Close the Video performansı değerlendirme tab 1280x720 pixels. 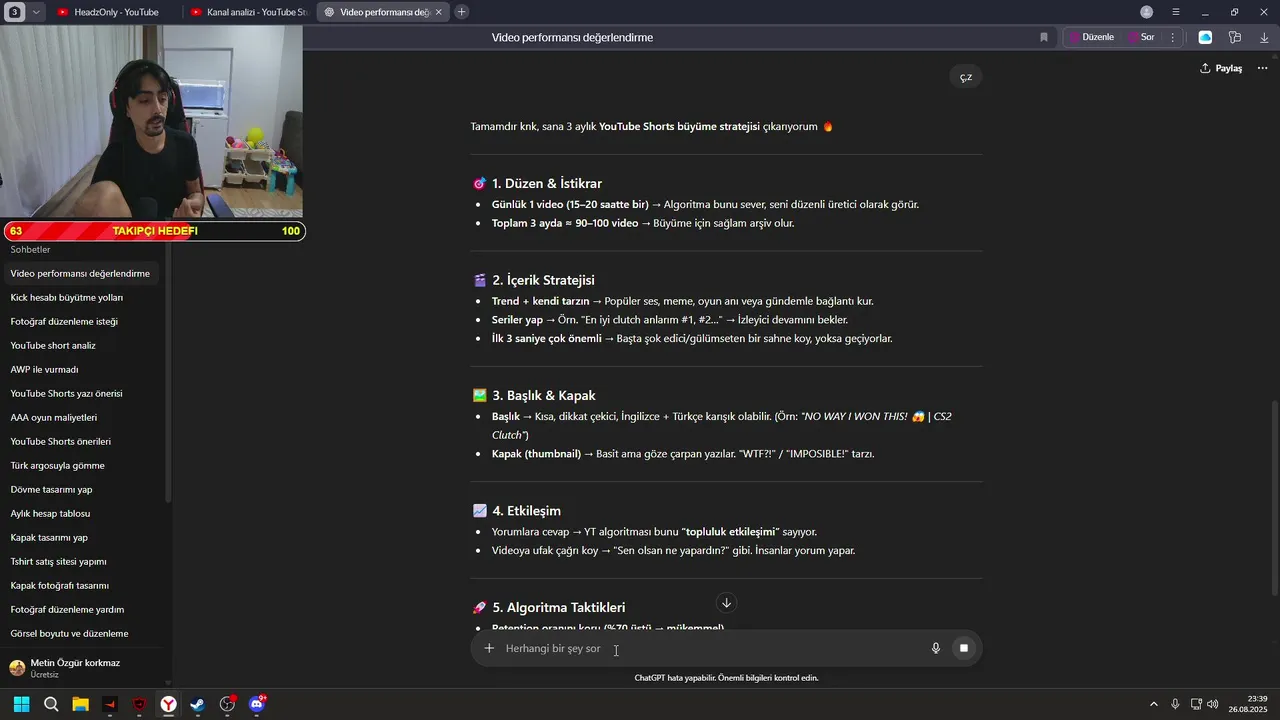438,12
